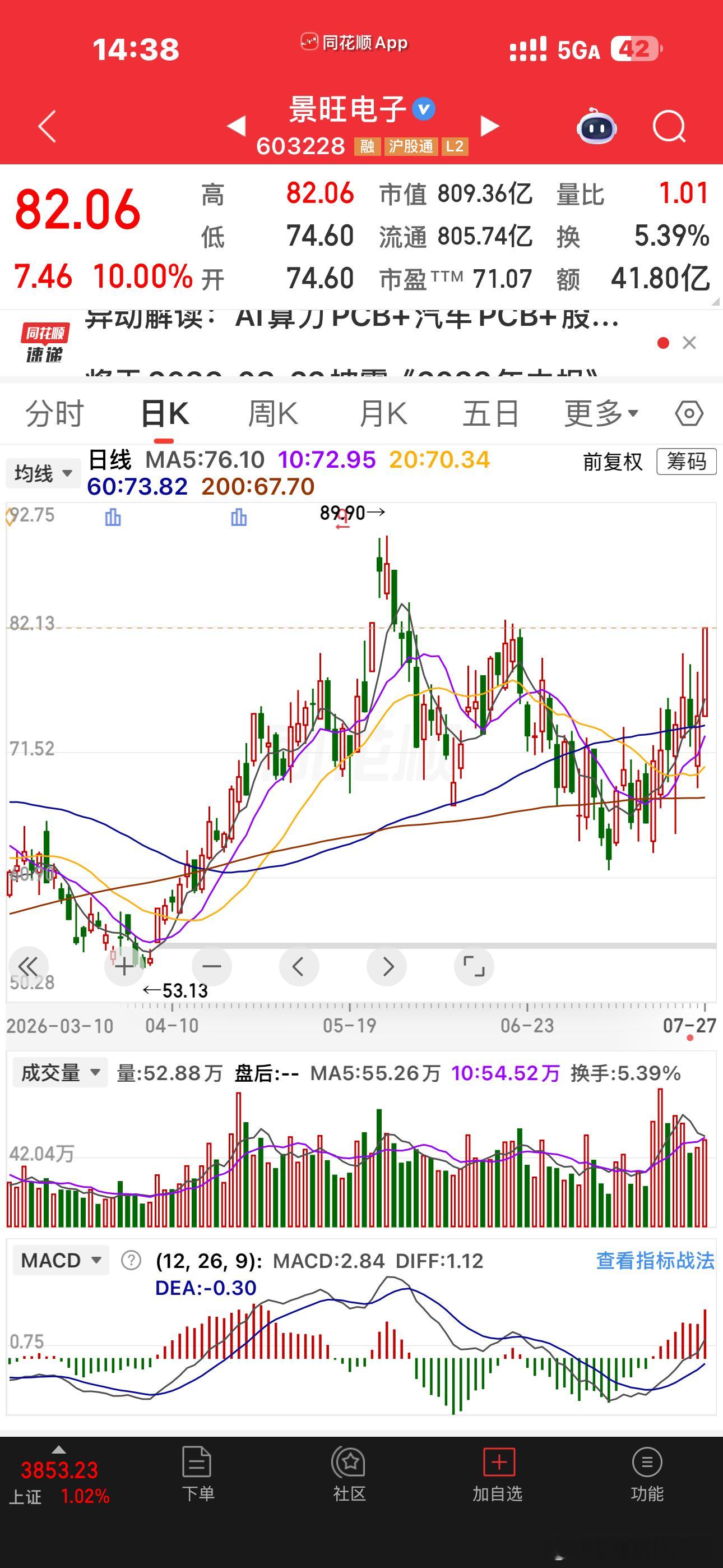Open the AI robot assistant icon
This screenshot has width=723, height=1568.
tap(596, 126)
